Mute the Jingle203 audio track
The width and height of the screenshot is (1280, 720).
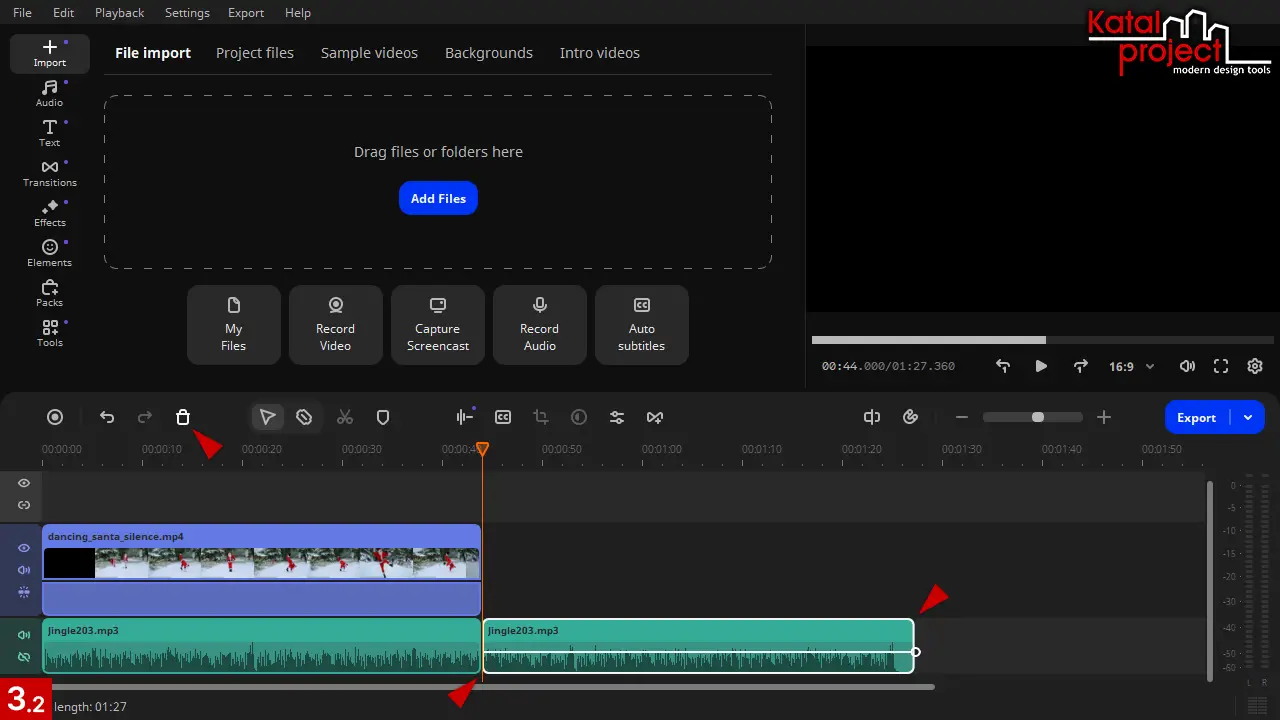pyautogui.click(x=24, y=635)
